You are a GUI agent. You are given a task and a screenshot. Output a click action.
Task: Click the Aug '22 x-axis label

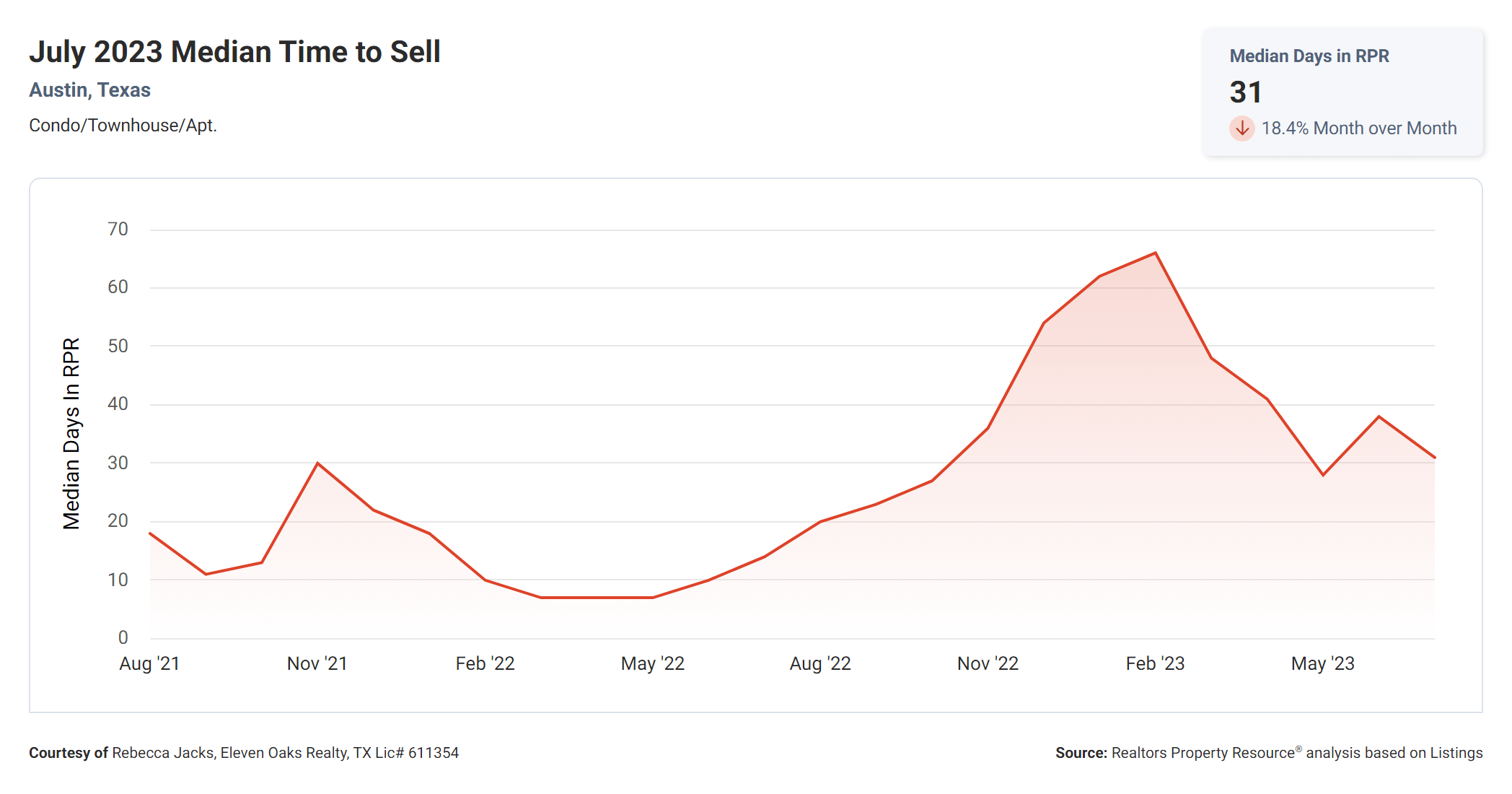coord(820,663)
